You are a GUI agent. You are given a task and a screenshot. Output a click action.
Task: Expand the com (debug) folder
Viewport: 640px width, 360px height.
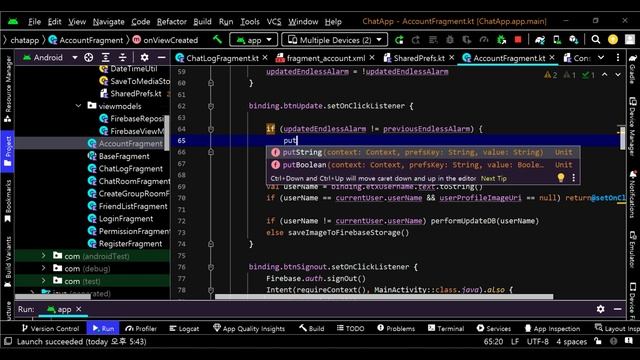44,269
